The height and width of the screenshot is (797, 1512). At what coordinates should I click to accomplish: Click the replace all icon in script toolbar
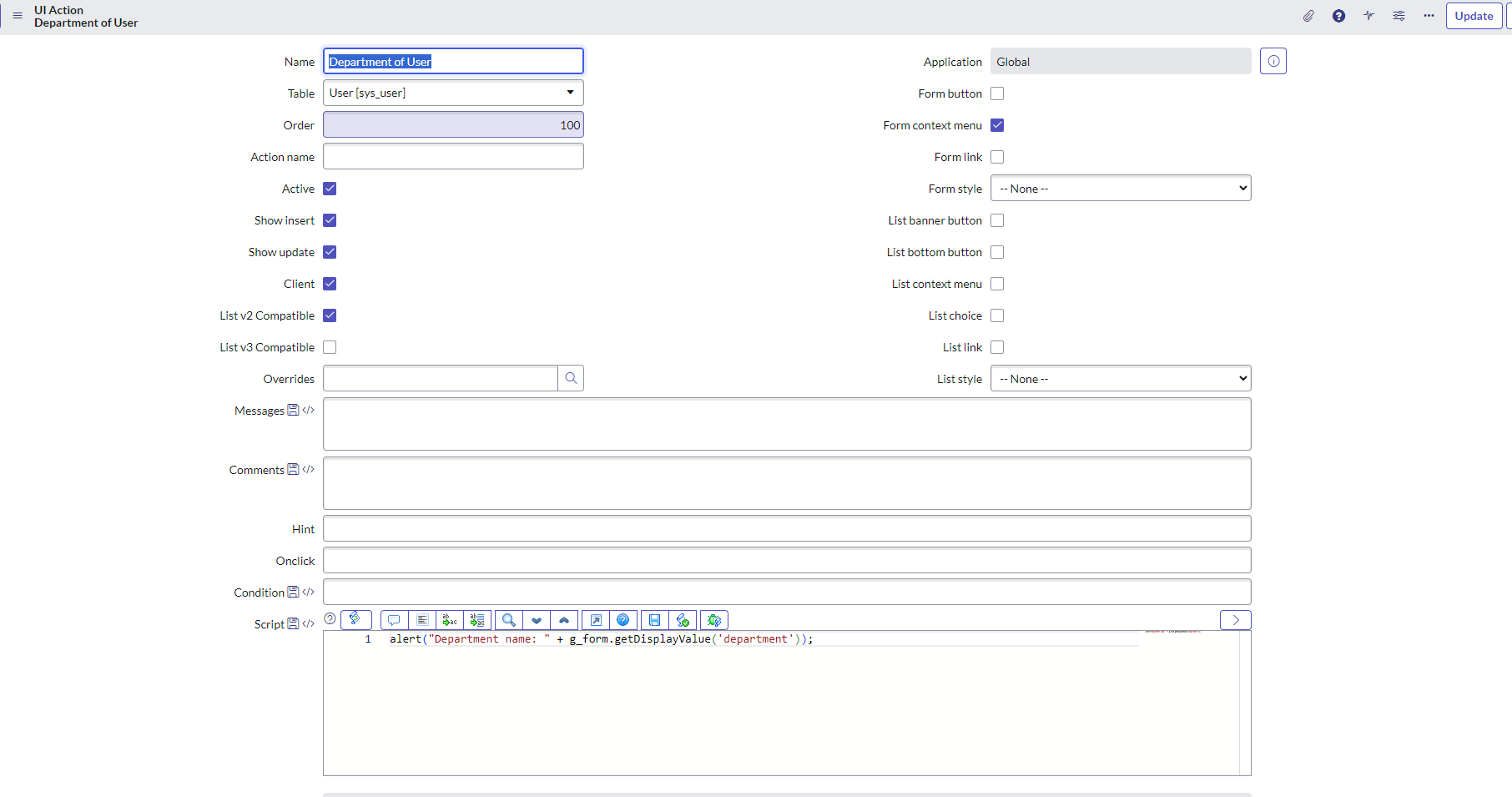(477, 620)
